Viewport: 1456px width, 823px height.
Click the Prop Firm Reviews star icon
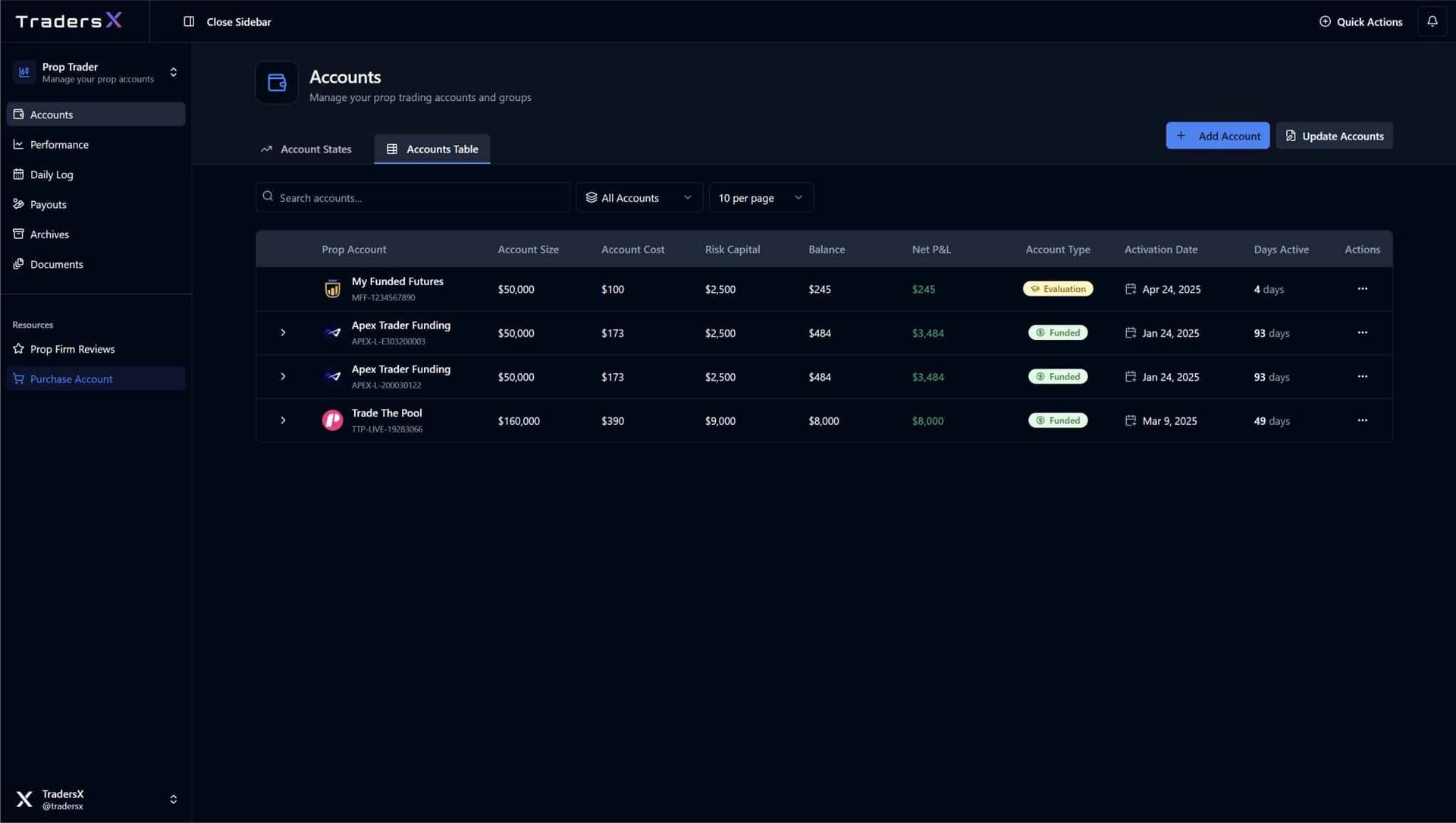tap(18, 349)
